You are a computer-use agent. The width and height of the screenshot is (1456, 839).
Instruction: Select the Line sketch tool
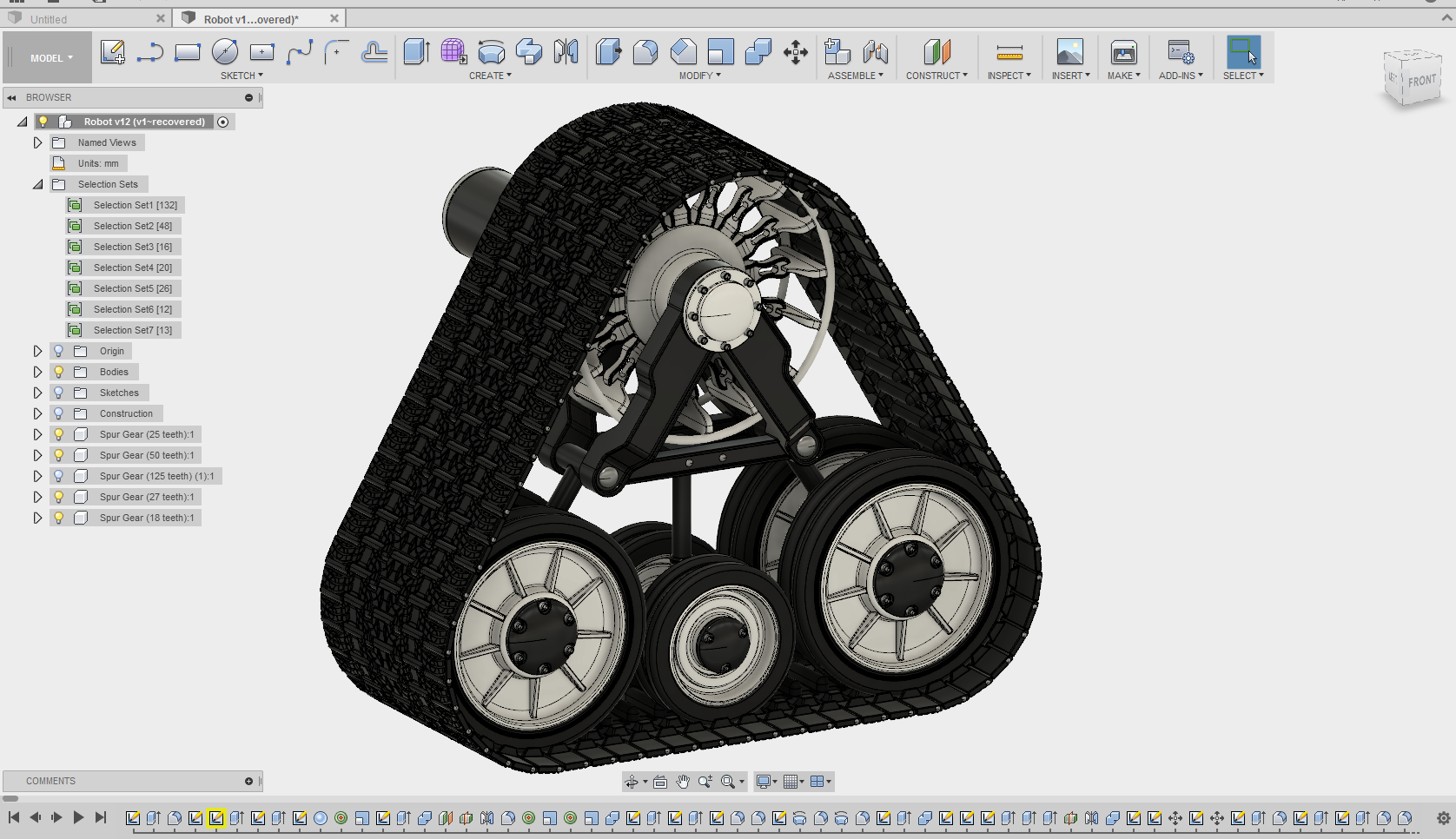click(x=149, y=52)
